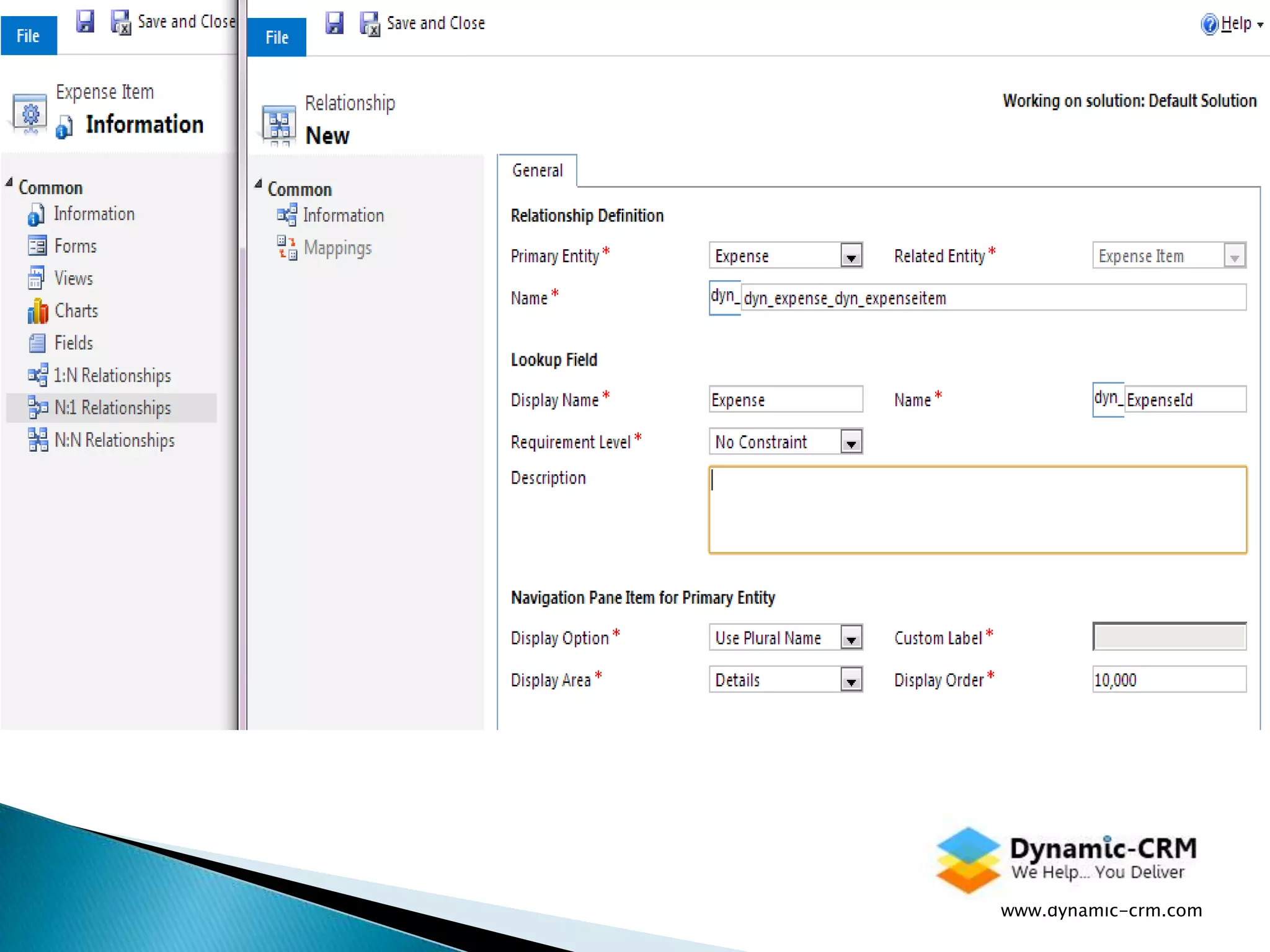Open the Primary Entity dropdown
The width and height of the screenshot is (1270, 952).
pyautogui.click(x=851, y=255)
